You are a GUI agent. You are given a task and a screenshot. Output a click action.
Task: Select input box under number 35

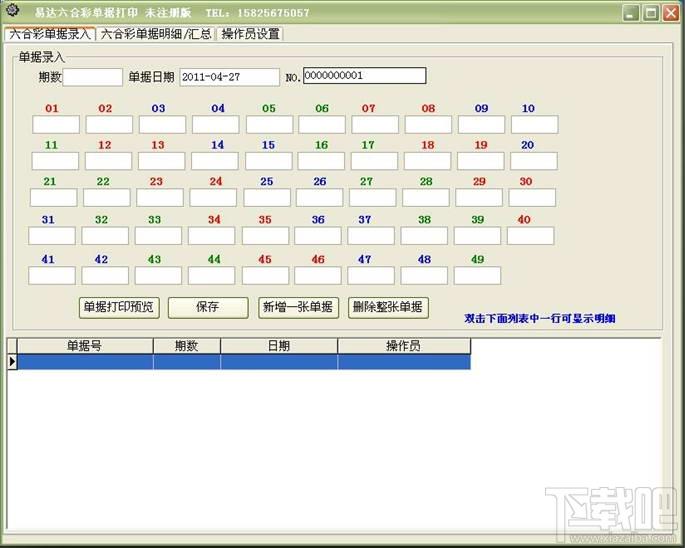click(x=265, y=236)
